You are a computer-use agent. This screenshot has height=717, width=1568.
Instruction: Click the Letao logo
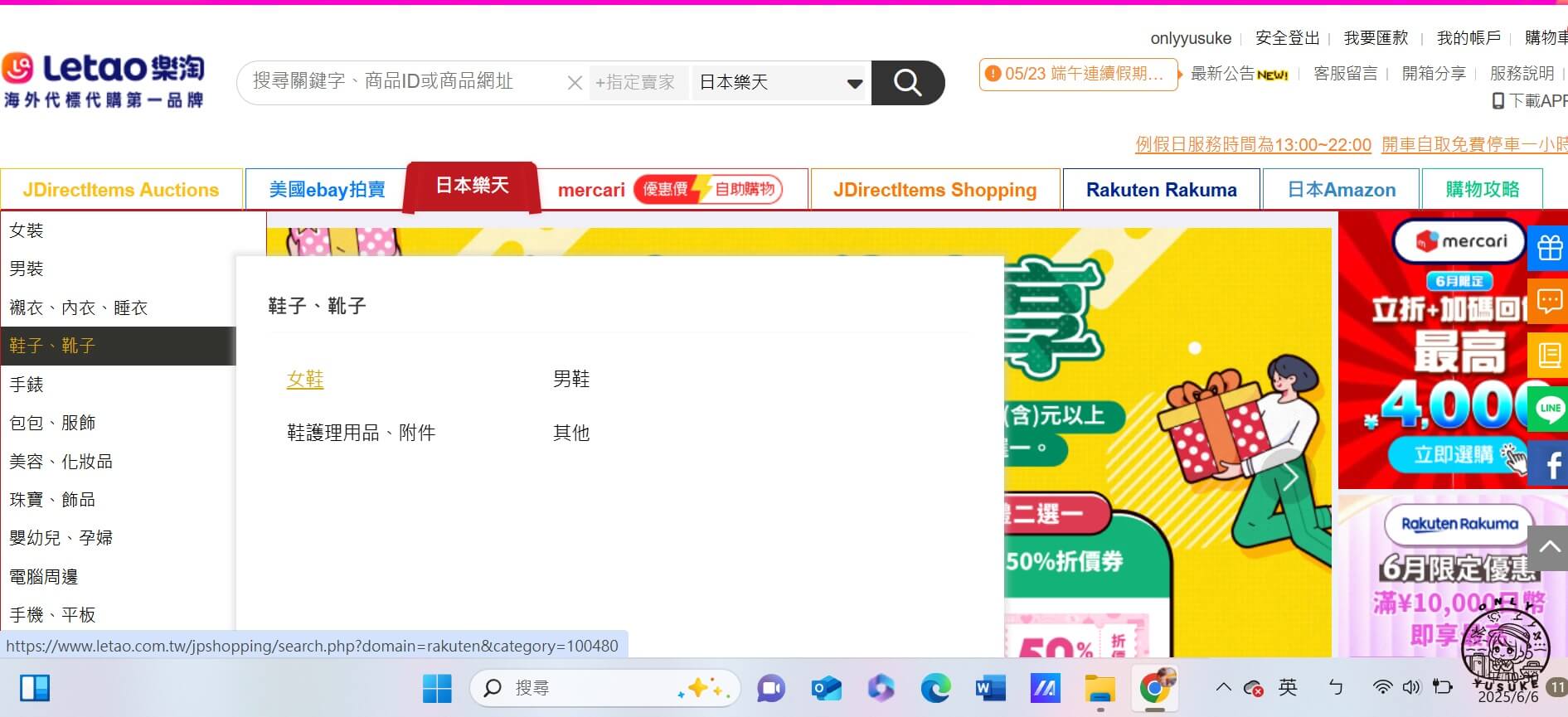104,81
